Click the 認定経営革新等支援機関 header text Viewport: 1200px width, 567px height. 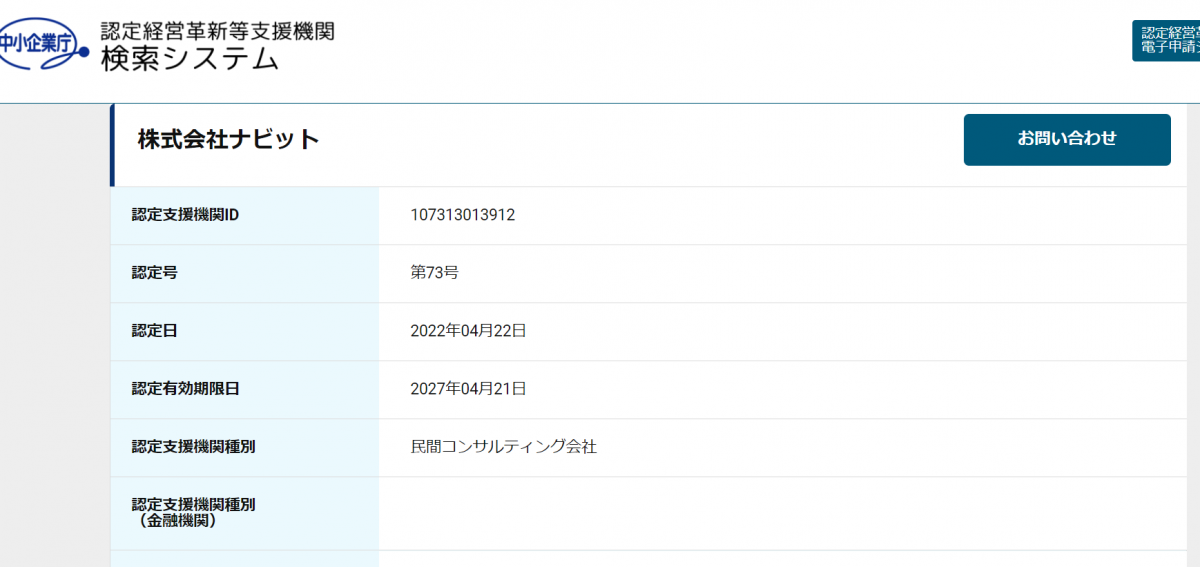217,31
